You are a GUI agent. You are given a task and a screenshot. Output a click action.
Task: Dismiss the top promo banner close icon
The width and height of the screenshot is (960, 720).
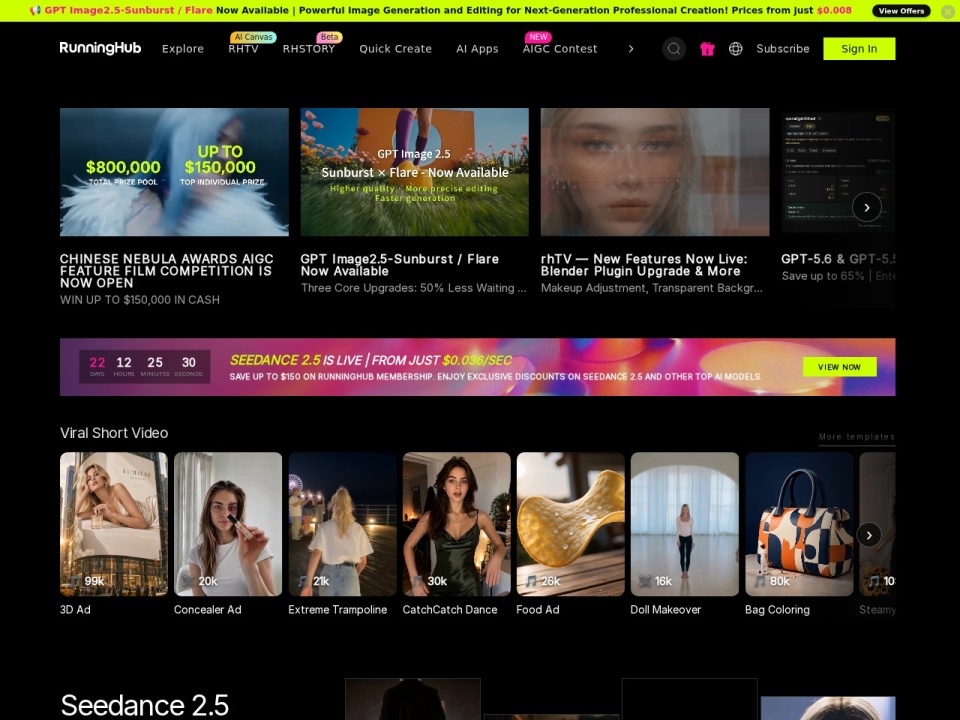947,11
